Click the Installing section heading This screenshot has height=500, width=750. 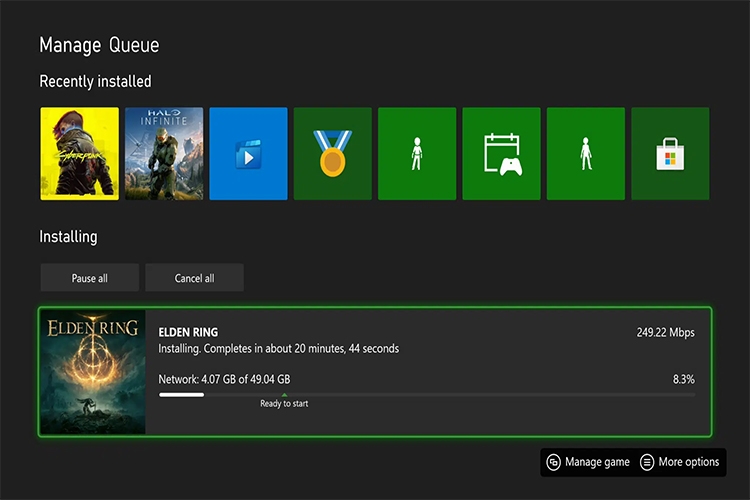tap(68, 237)
